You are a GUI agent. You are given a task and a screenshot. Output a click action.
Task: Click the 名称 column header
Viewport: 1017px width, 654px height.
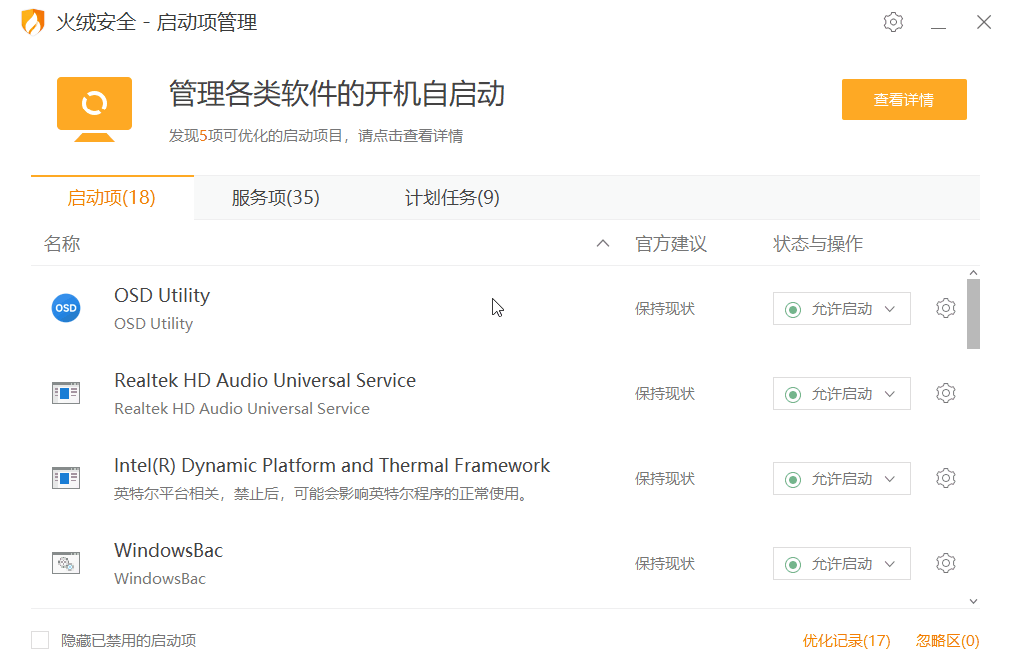click(x=62, y=244)
